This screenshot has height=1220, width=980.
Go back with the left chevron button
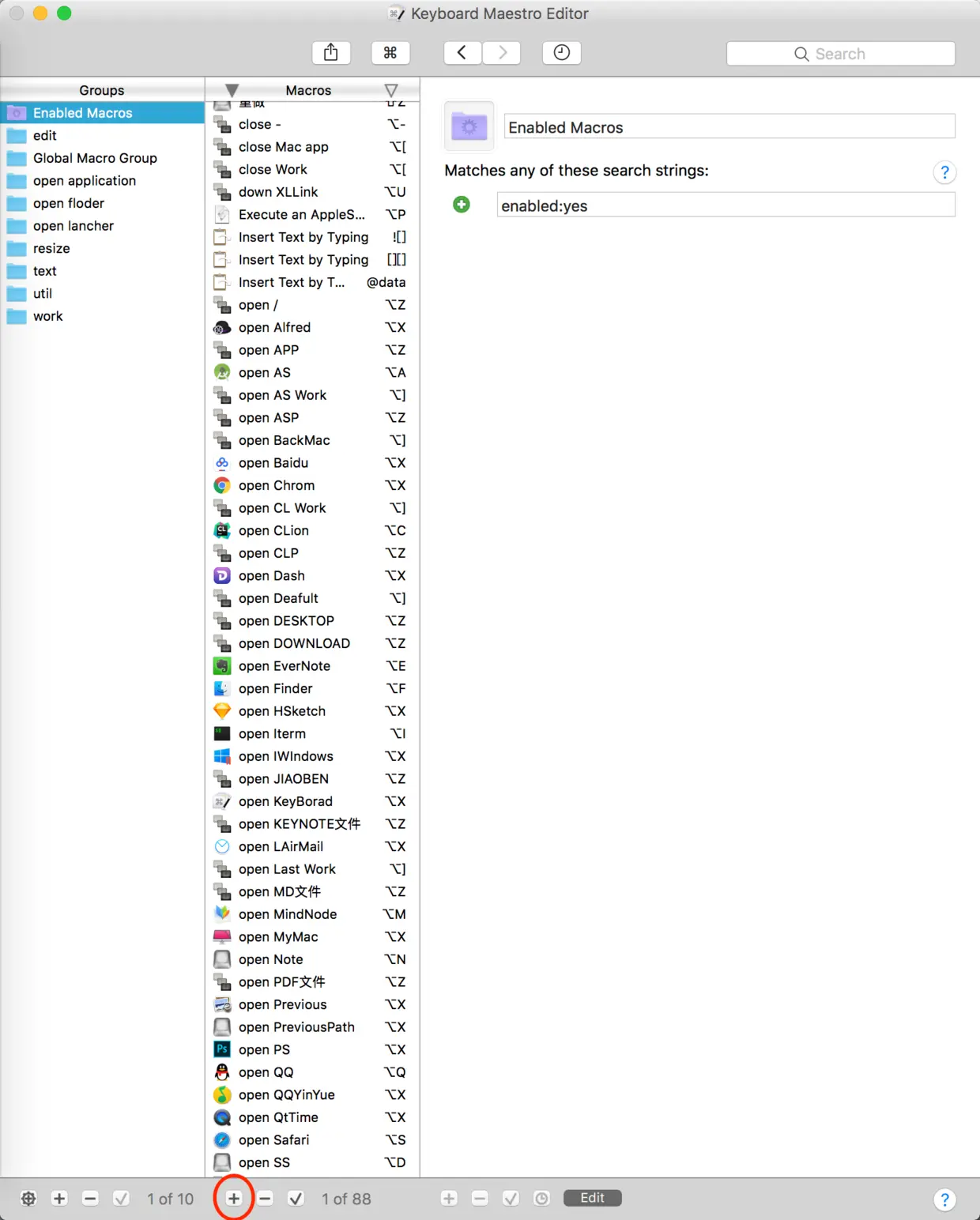click(x=462, y=53)
